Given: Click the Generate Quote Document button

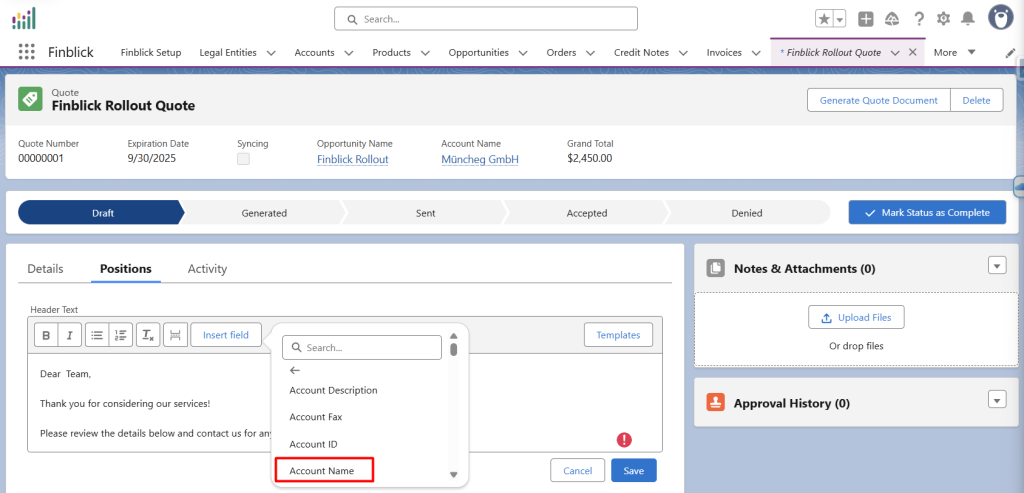Looking at the screenshot, I should coord(878,100).
